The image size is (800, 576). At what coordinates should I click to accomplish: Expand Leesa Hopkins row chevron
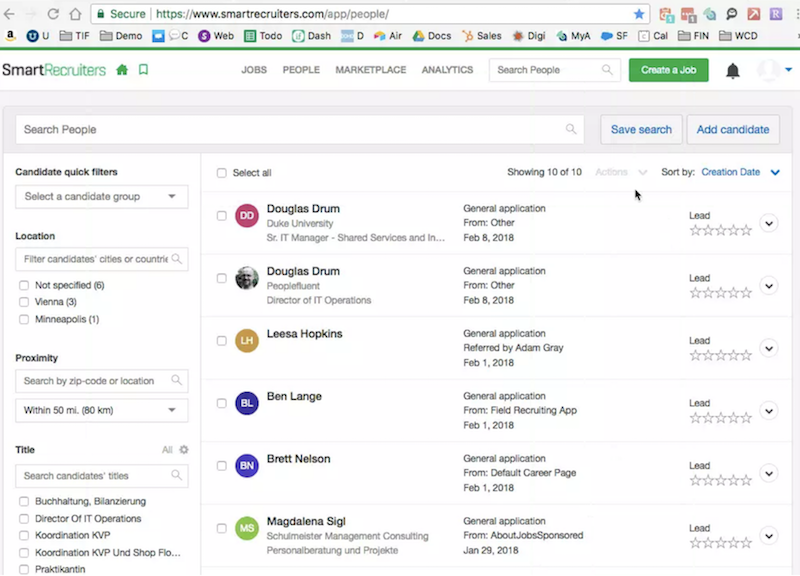click(x=769, y=348)
